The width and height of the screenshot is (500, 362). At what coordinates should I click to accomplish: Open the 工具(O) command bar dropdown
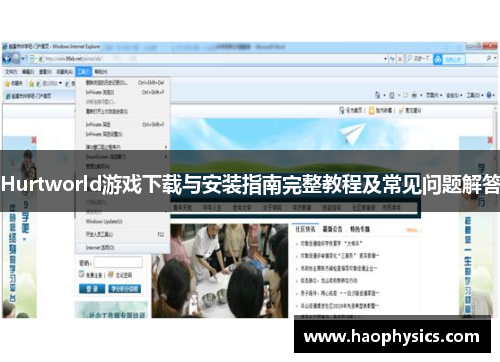[x=475, y=95]
